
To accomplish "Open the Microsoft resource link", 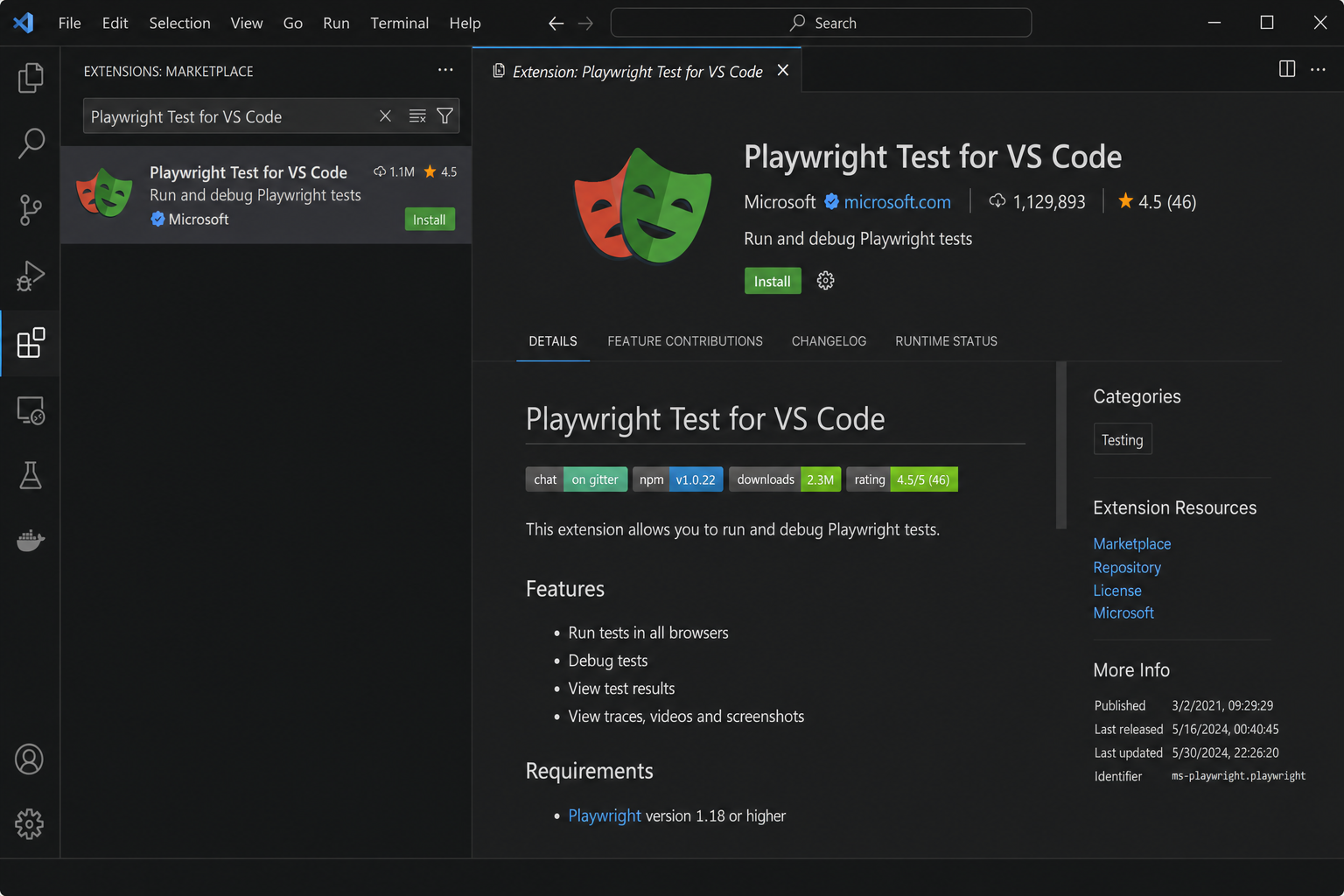I will pos(1123,612).
